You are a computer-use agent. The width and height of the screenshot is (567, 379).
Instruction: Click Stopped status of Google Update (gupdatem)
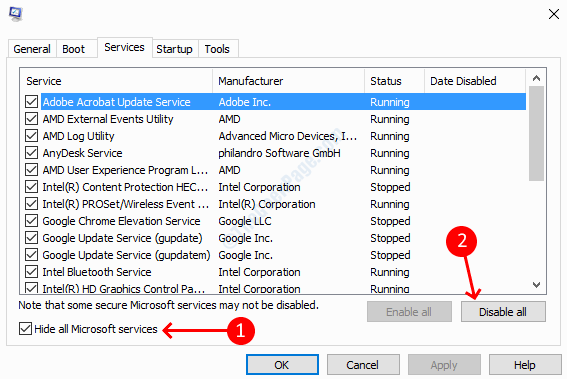(390, 255)
